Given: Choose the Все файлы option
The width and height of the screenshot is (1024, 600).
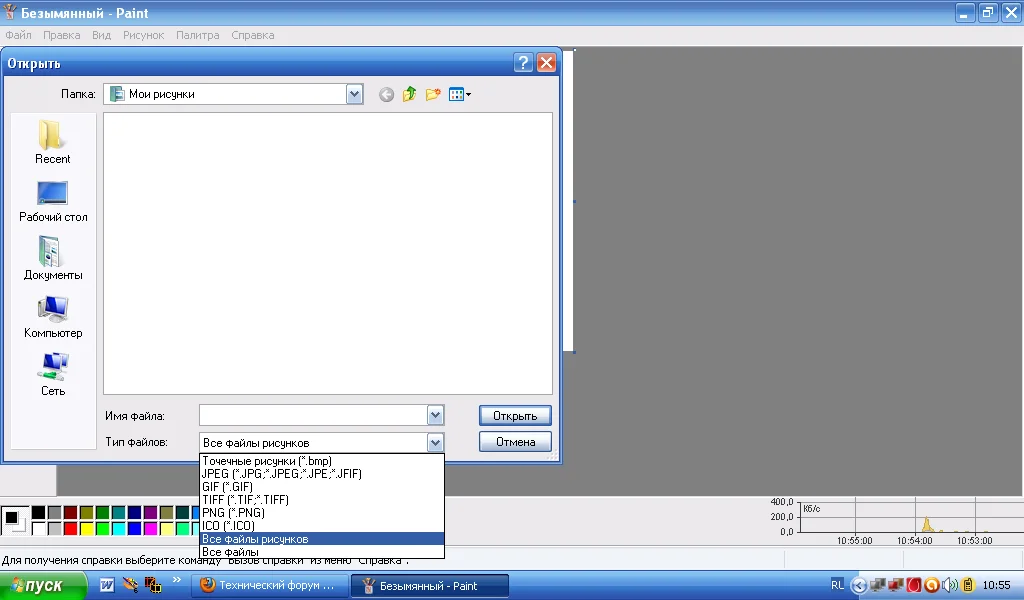Looking at the screenshot, I should click(x=321, y=552).
